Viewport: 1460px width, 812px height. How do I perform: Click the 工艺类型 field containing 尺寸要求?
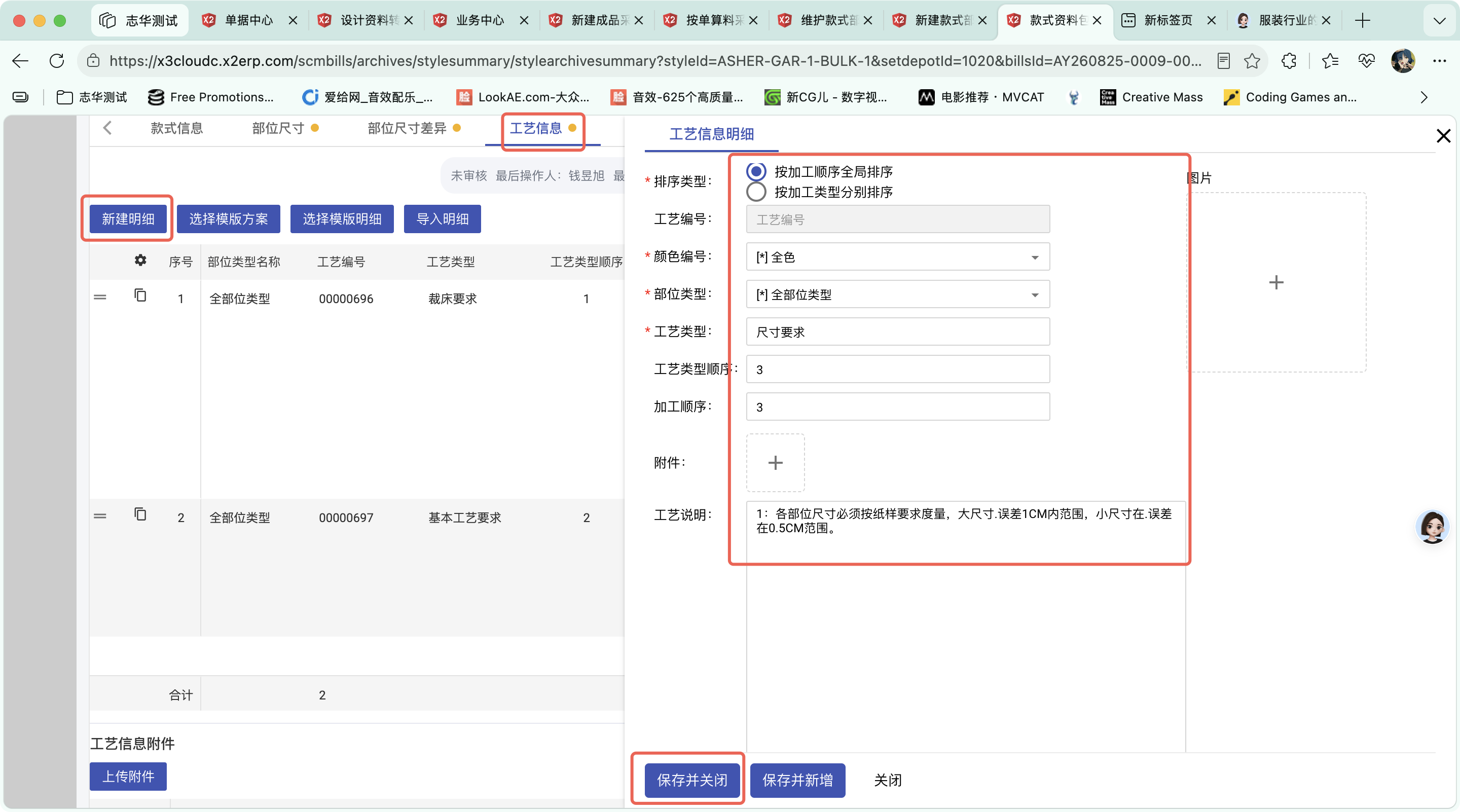pyautogui.click(x=898, y=331)
